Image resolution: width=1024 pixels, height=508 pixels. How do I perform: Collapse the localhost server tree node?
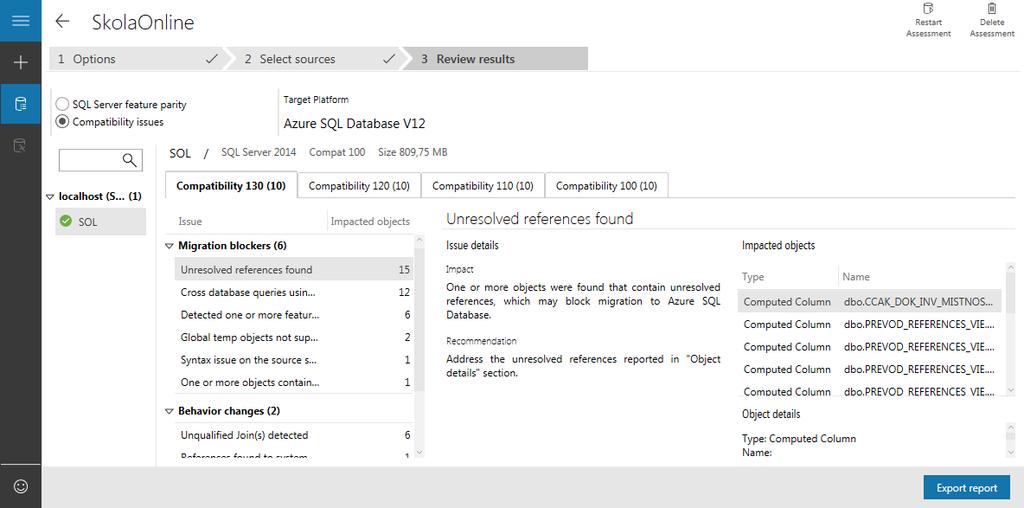point(50,197)
